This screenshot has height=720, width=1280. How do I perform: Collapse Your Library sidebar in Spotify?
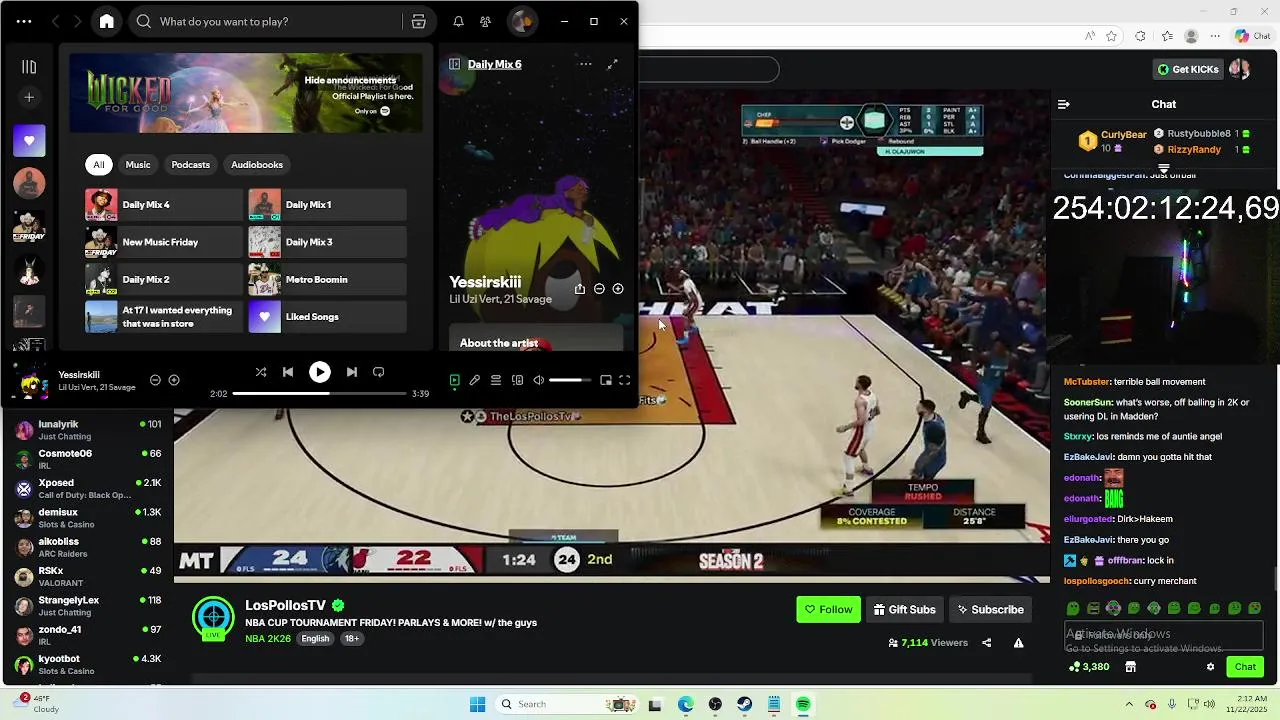pos(29,67)
